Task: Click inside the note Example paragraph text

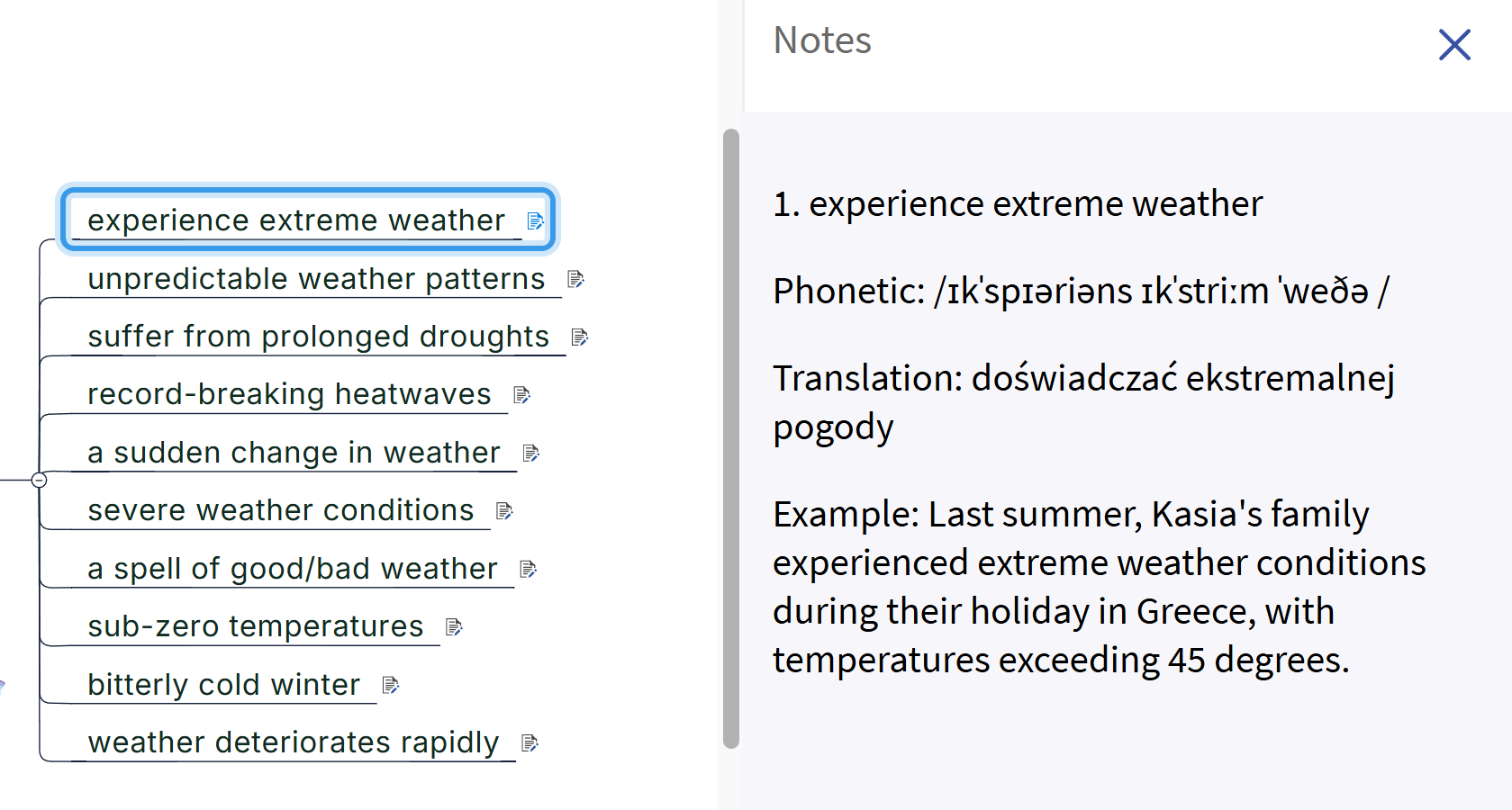Action: [1098, 587]
